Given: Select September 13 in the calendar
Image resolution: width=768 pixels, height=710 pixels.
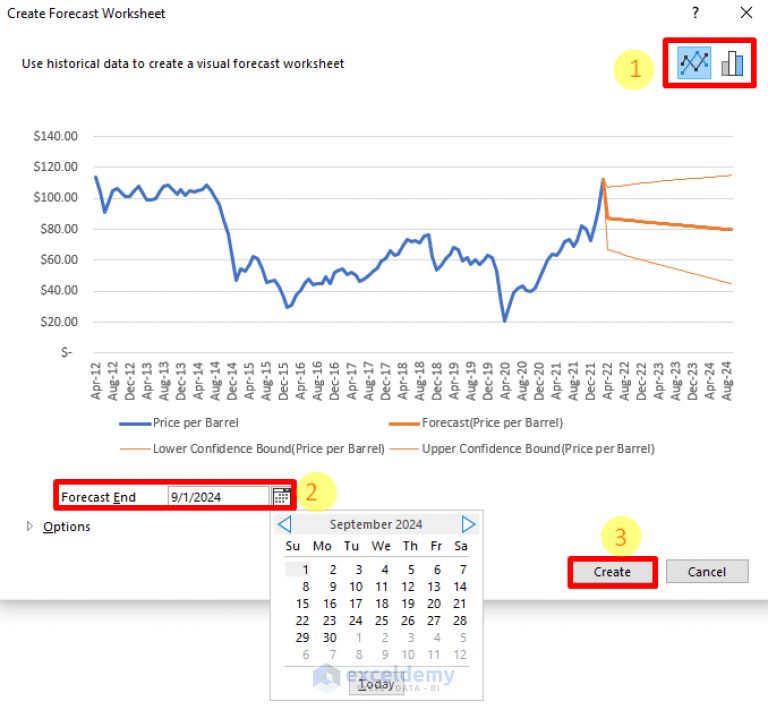Looking at the screenshot, I should pos(433,587).
